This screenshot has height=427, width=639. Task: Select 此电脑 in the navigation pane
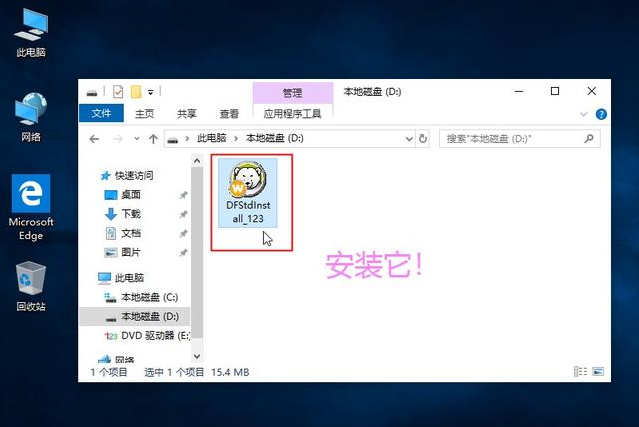coord(121,278)
